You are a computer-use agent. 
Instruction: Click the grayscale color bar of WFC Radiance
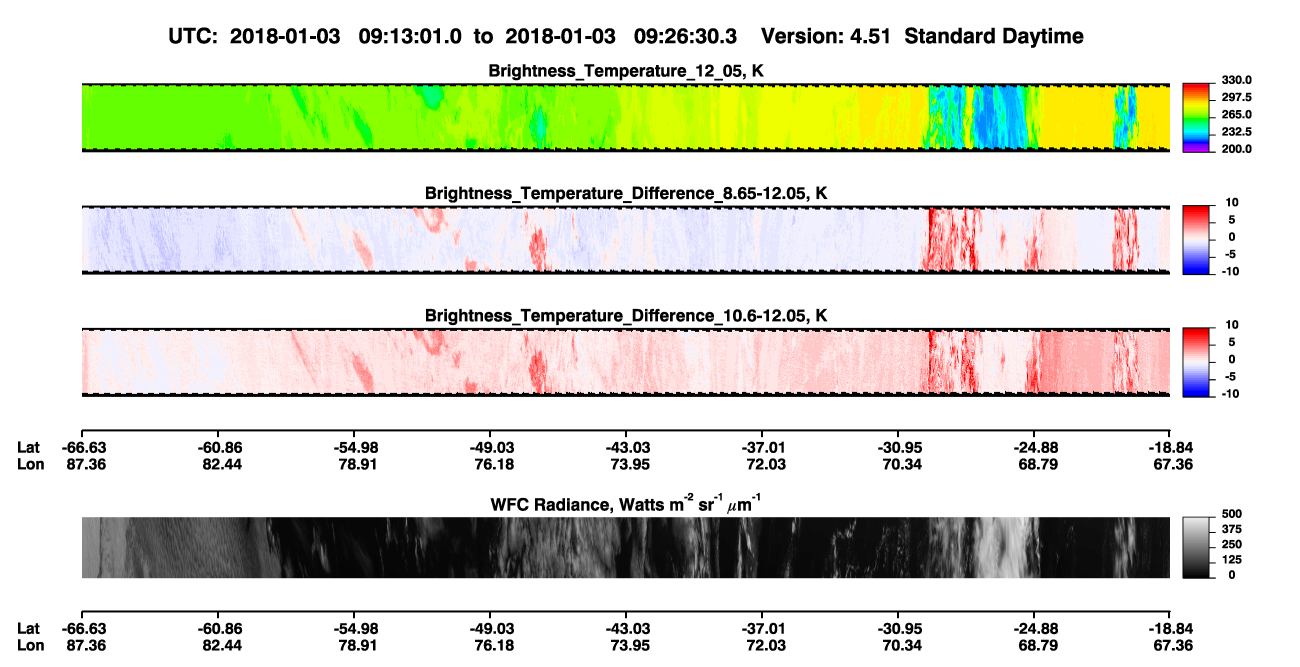(x=1196, y=548)
